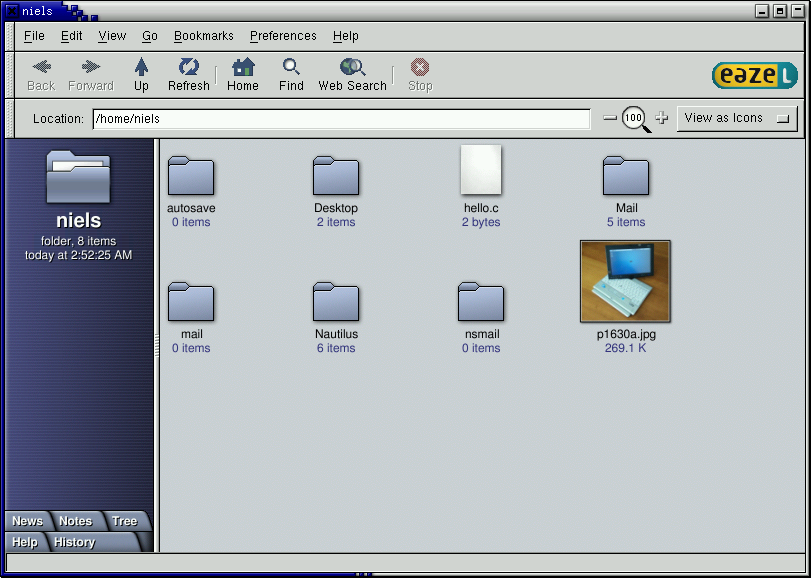Click the Home toolbar icon
The width and height of the screenshot is (811, 578).
242,67
